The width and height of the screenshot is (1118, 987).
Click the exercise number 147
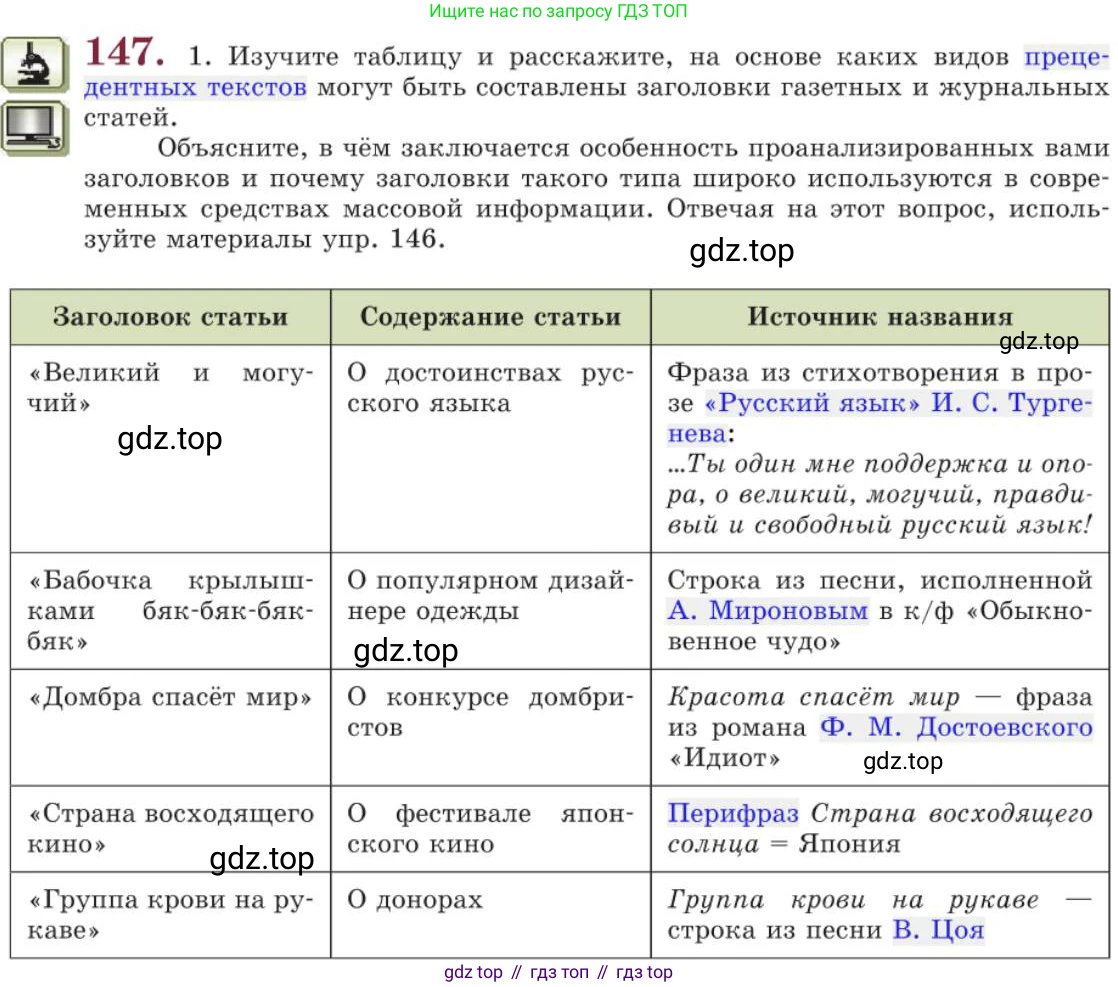click(x=124, y=52)
